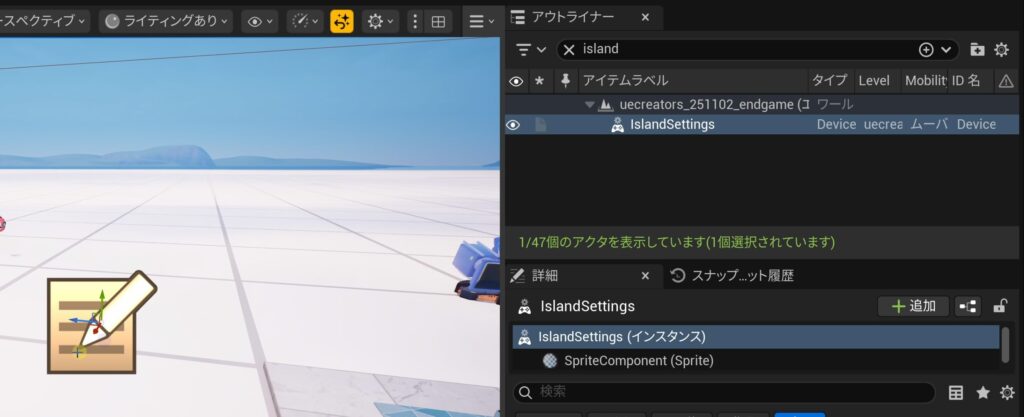Toggle visibility eye for the IslandSettings row

point(513,125)
